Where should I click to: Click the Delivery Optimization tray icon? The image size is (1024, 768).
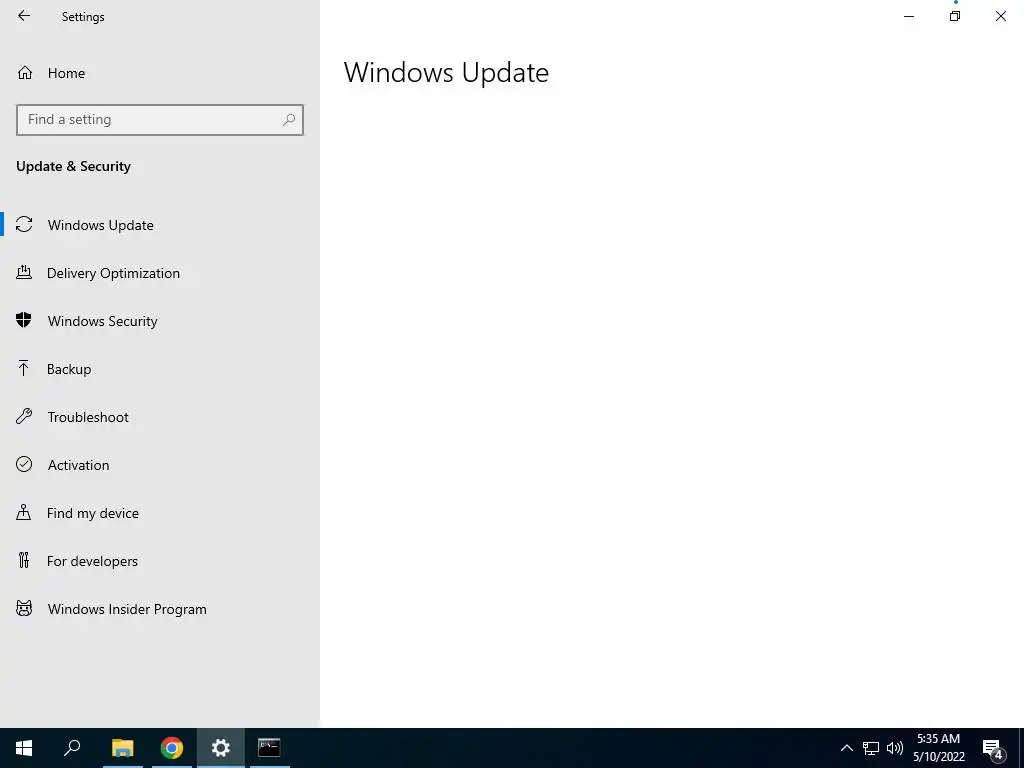click(24, 272)
